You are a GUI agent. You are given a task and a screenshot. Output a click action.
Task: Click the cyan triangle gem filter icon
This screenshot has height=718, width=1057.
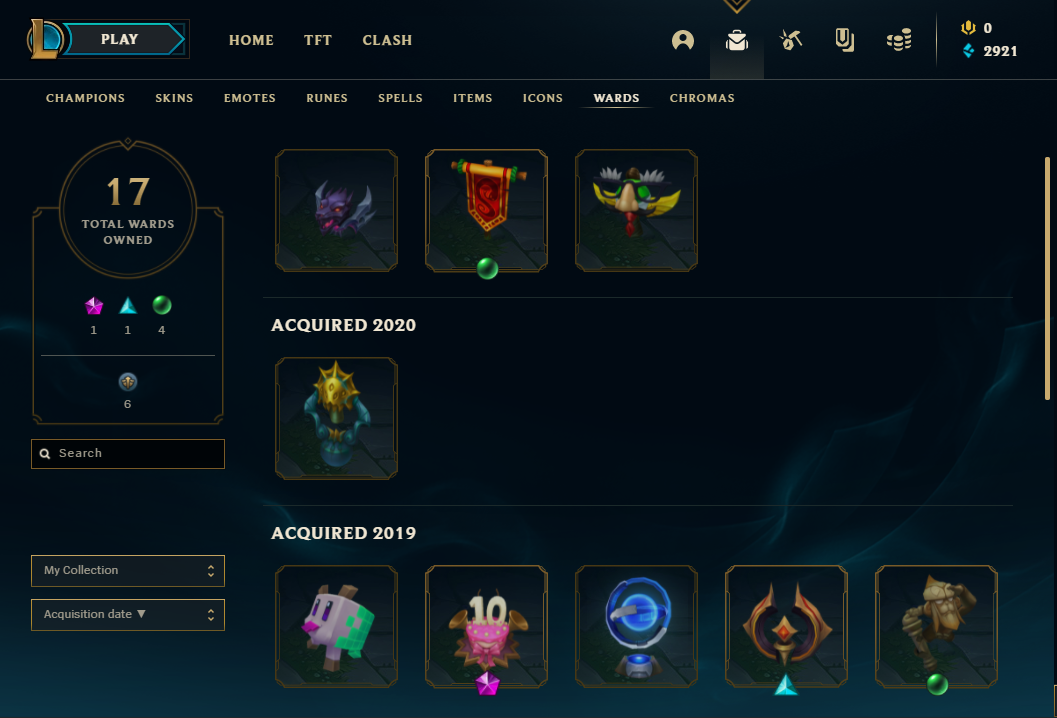coord(128,306)
